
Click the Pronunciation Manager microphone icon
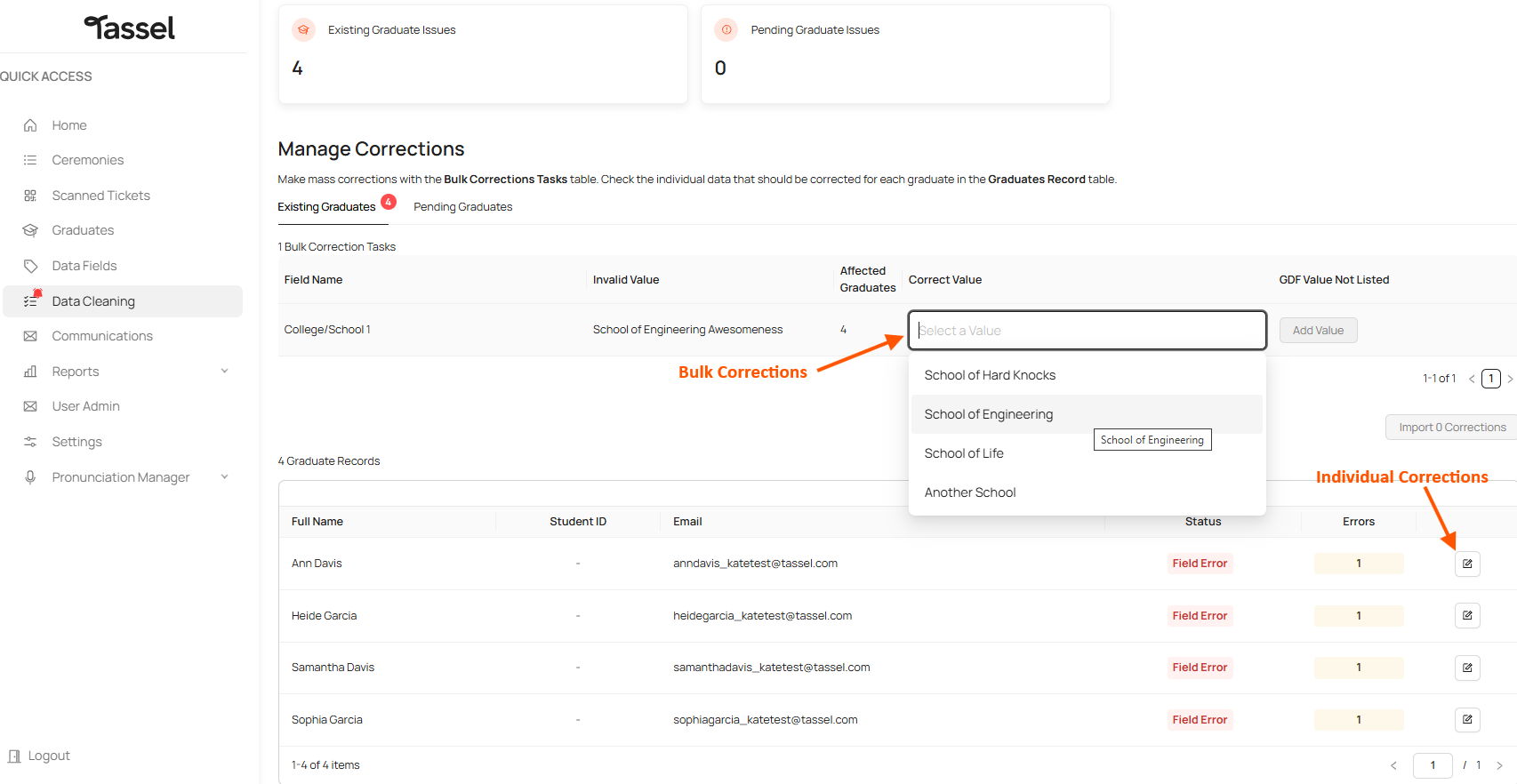click(x=30, y=477)
